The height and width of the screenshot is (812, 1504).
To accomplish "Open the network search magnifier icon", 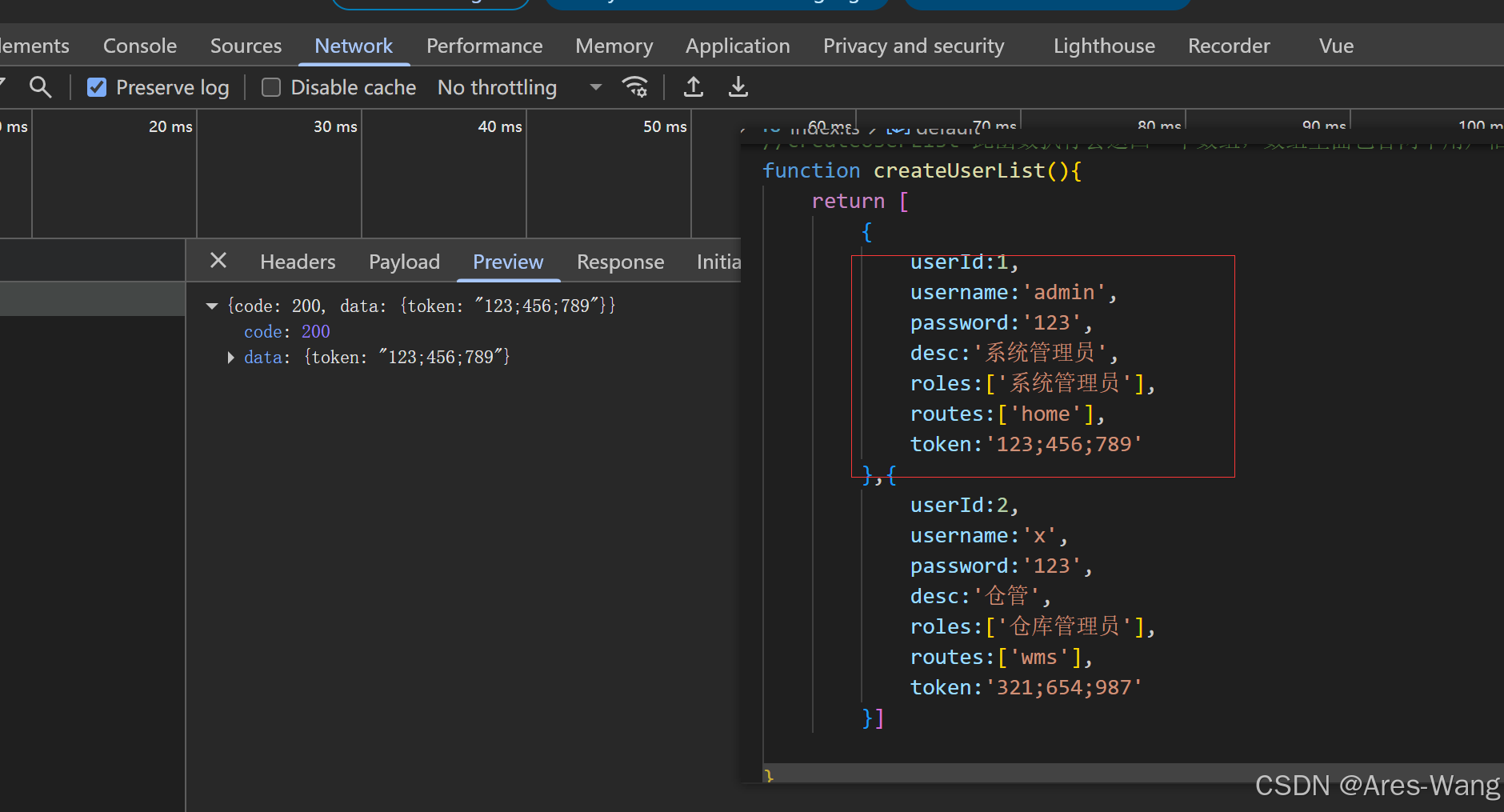I will click(40, 87).
